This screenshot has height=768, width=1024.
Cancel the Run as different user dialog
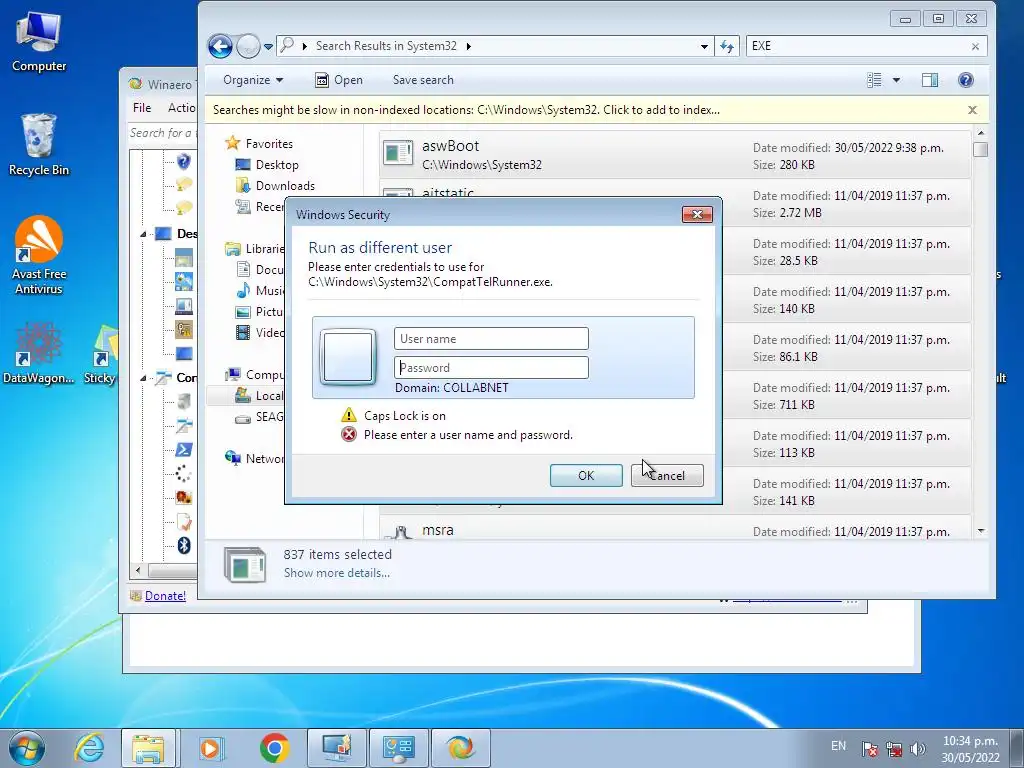point(667,475)
